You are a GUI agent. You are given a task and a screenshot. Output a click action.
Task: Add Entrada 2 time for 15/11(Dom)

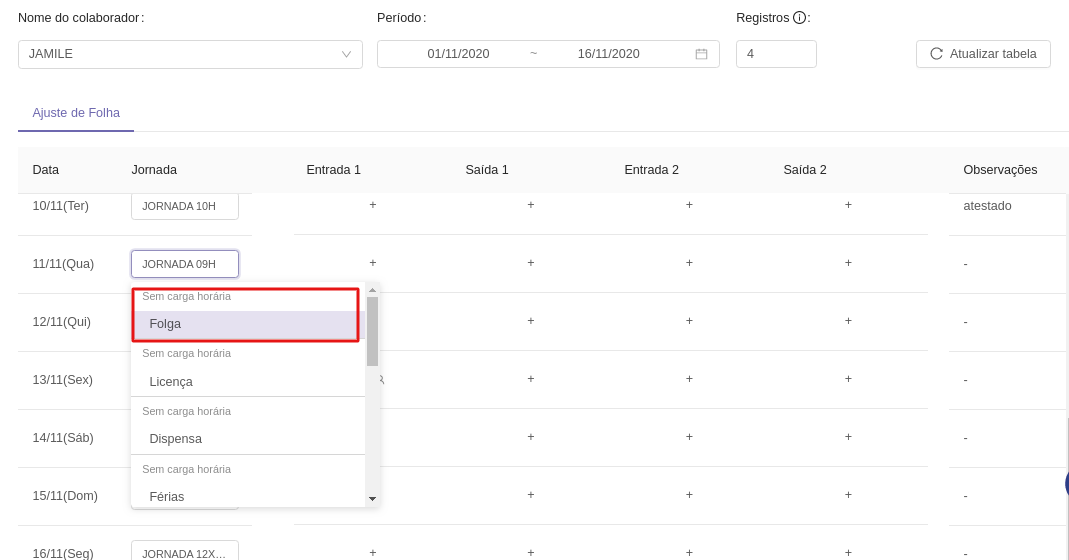[x=689, y=495]
